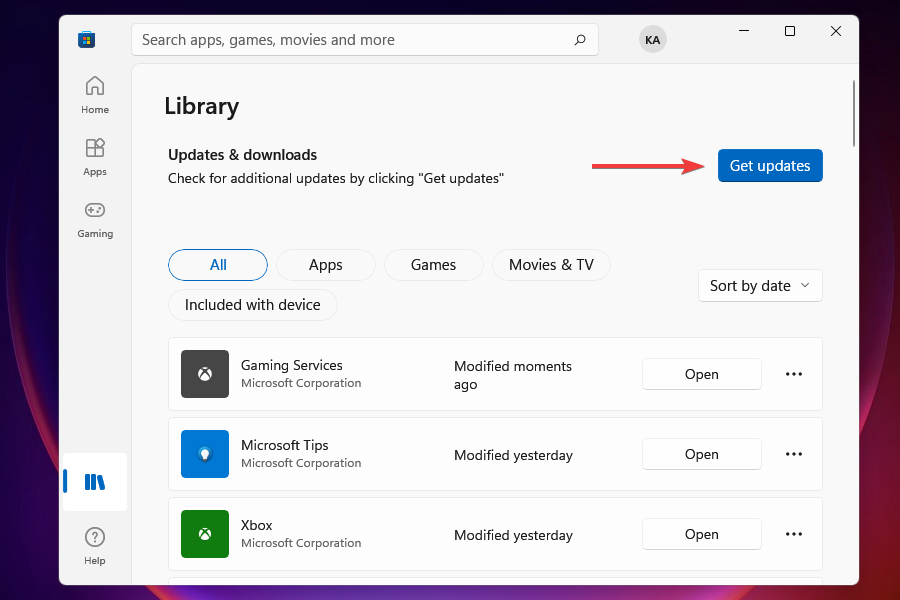This screenshot has height=600, width=900.
Task: Click the green Xbox app icon
Action: (205, 534)
